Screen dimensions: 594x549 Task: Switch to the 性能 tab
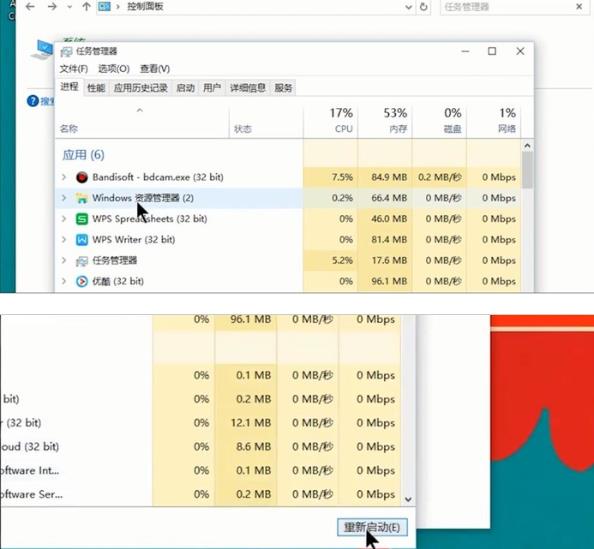(96, 88)
